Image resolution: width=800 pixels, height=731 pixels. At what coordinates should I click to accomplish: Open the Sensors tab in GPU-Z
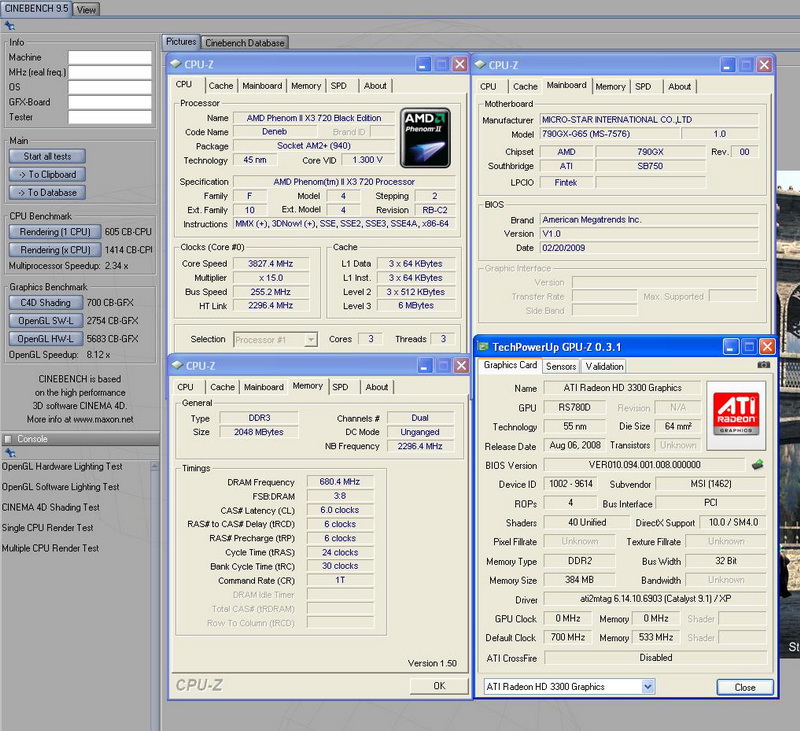pos(560,367)
